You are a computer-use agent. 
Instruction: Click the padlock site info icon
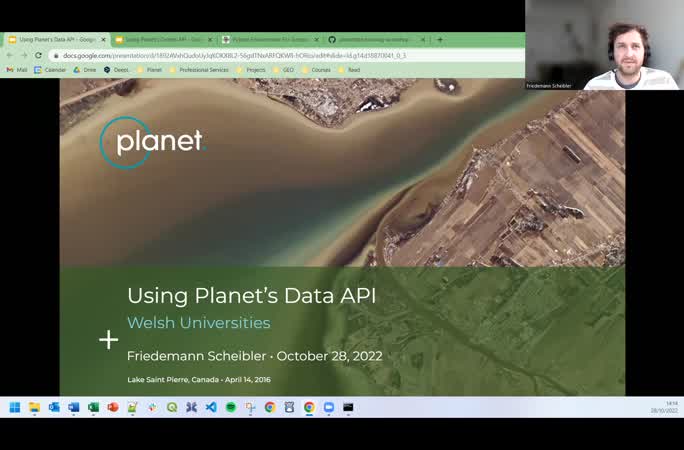click(x=56, y=55)
